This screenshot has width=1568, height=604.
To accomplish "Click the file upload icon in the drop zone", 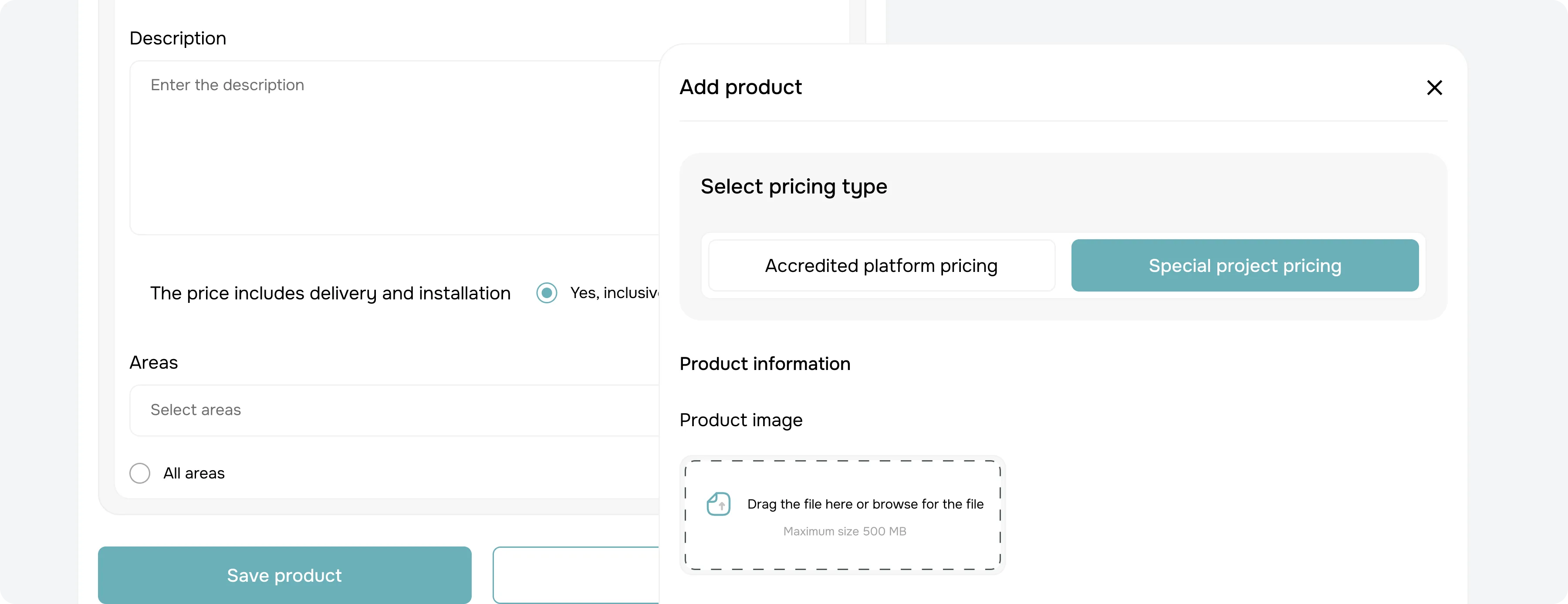I will point(719,503).
